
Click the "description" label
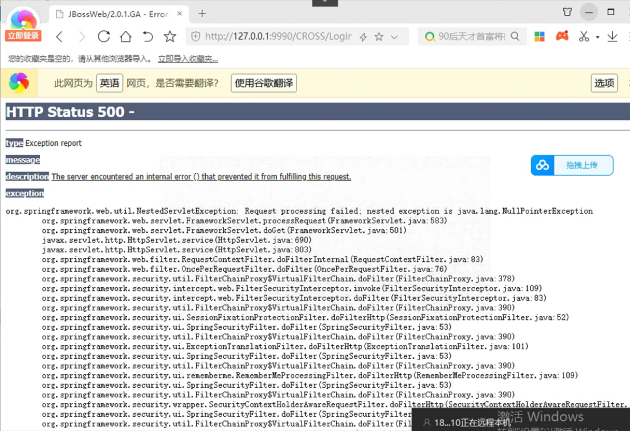tap(27, 176)
